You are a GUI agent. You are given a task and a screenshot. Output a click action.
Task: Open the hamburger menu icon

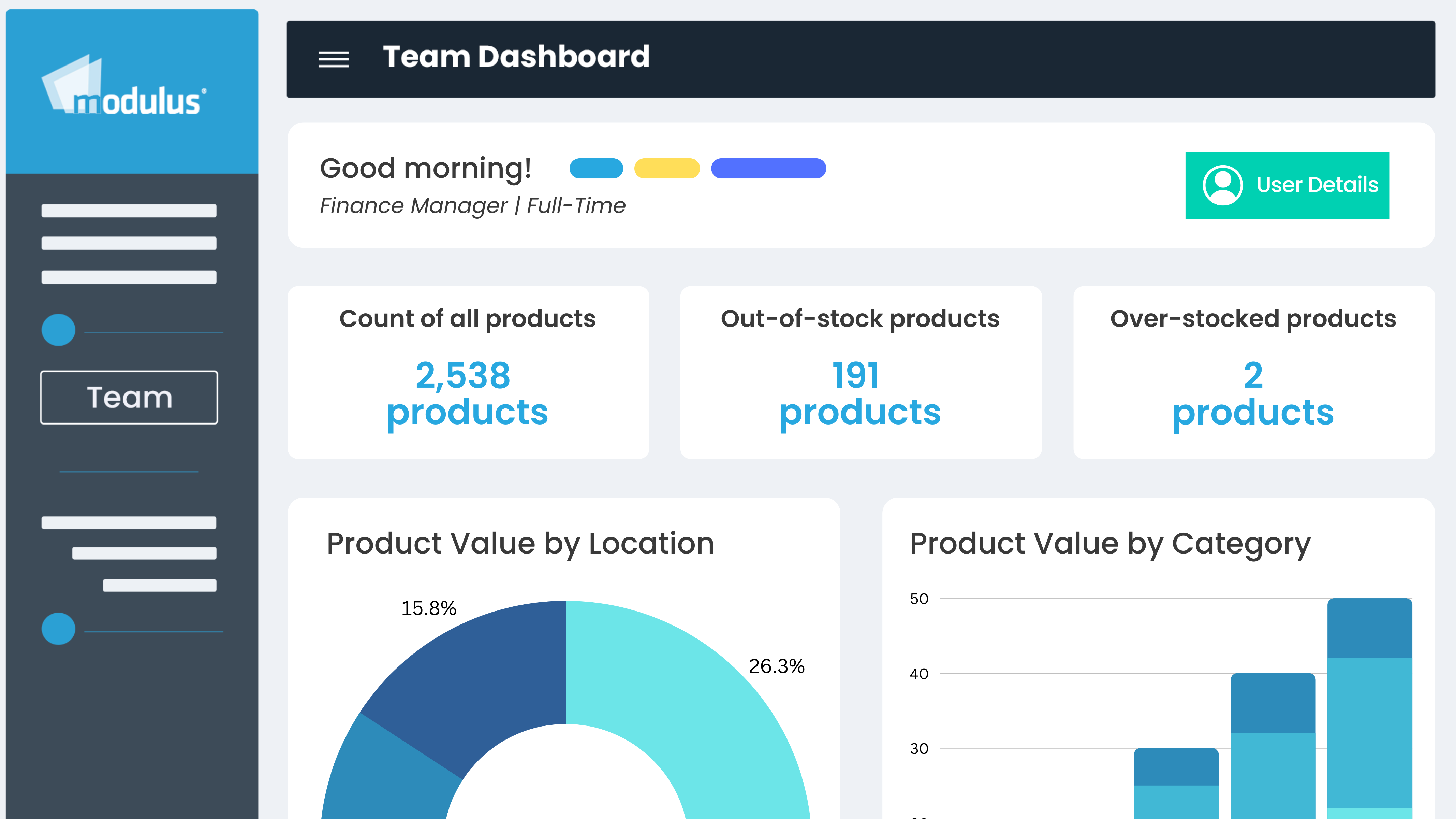(334, 59)
